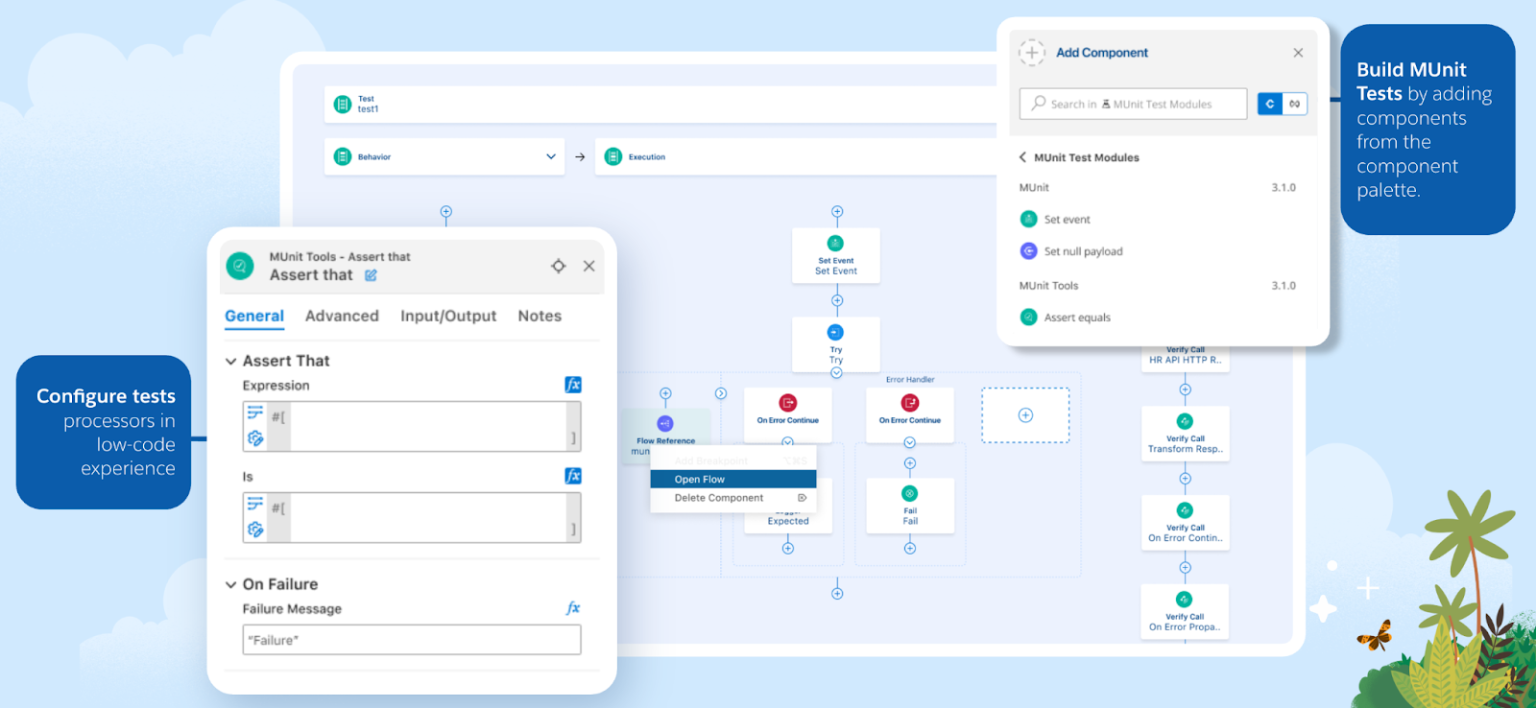Click the Failure Message input field

[412, 640]
